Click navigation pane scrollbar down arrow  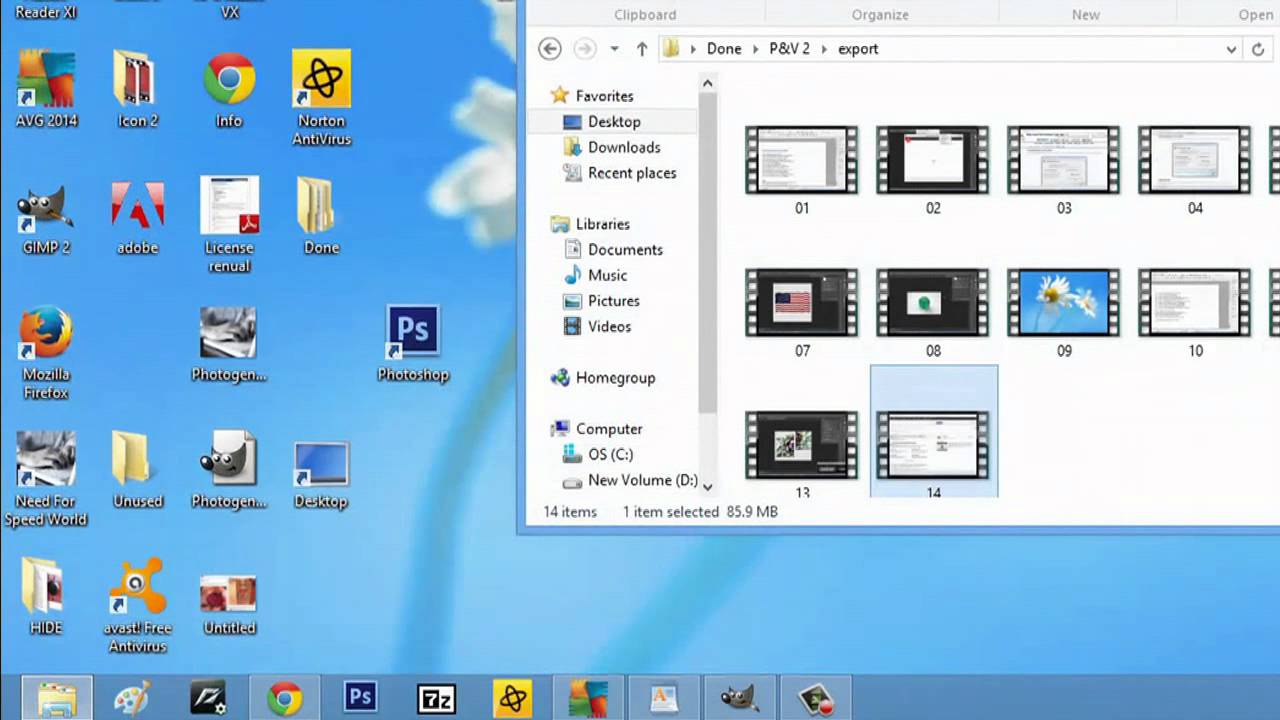click(x=707, y=487)
